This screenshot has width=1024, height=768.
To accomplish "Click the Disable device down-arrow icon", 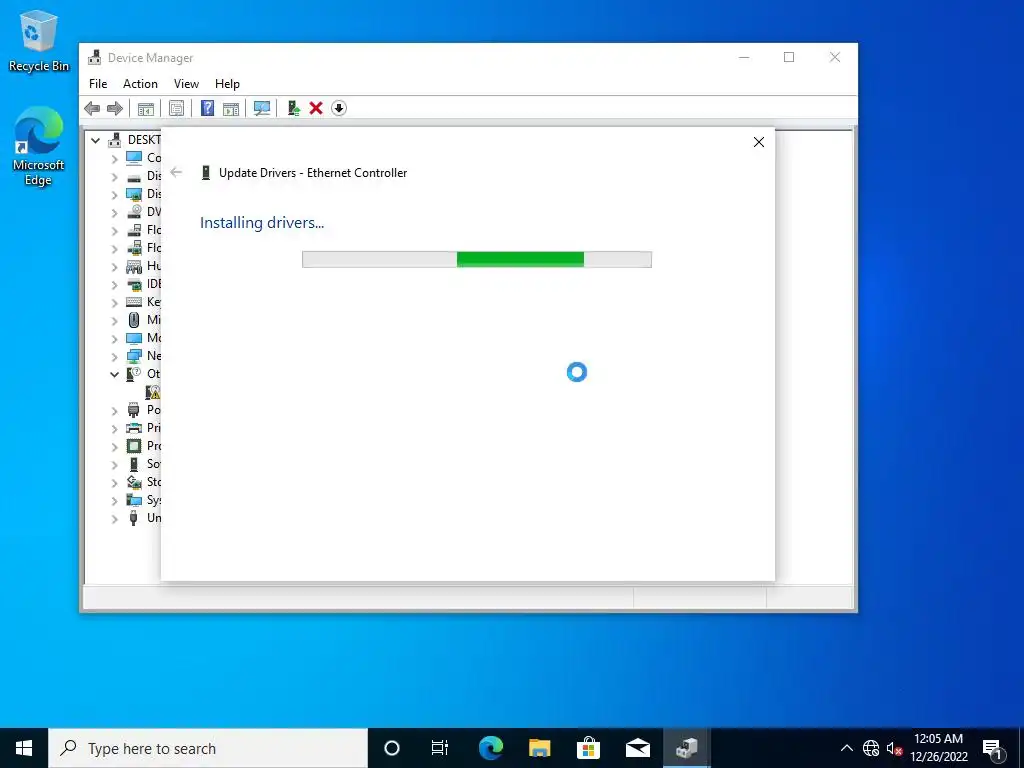I will click(x=339, y=108).
